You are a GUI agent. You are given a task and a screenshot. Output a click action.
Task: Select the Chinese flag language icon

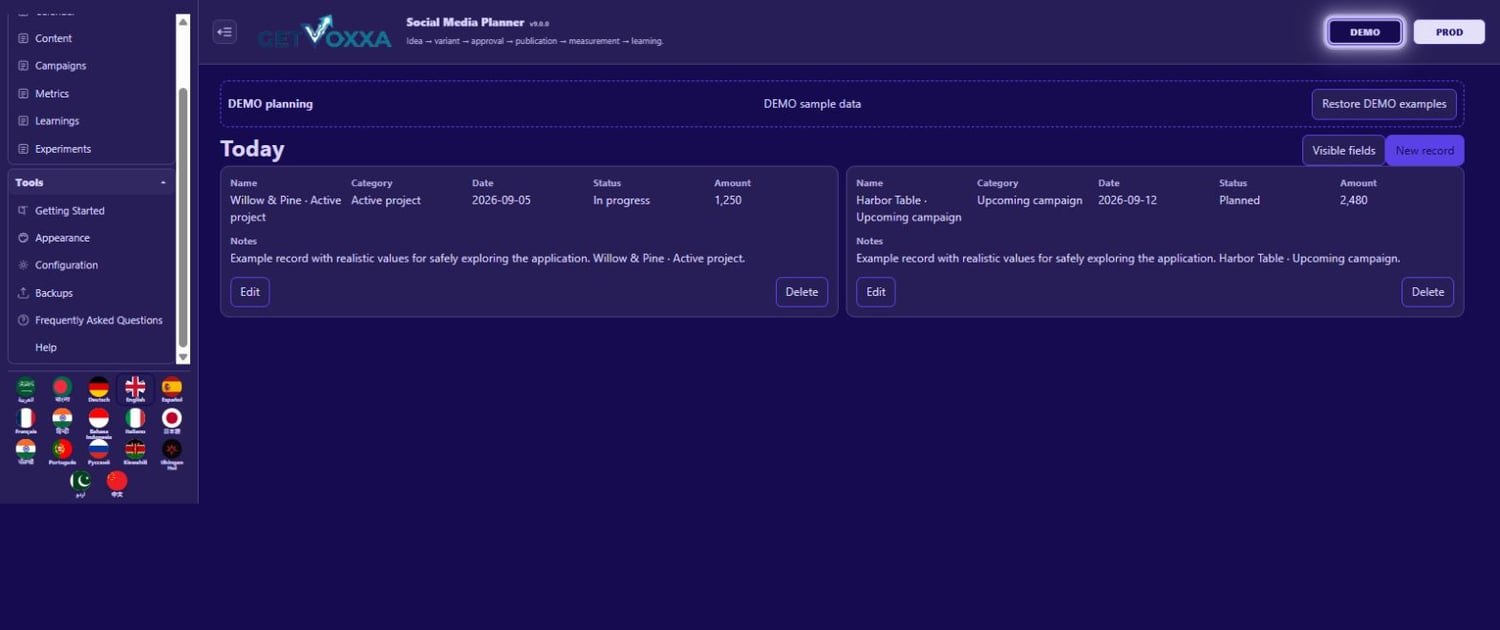click(117, 484)
